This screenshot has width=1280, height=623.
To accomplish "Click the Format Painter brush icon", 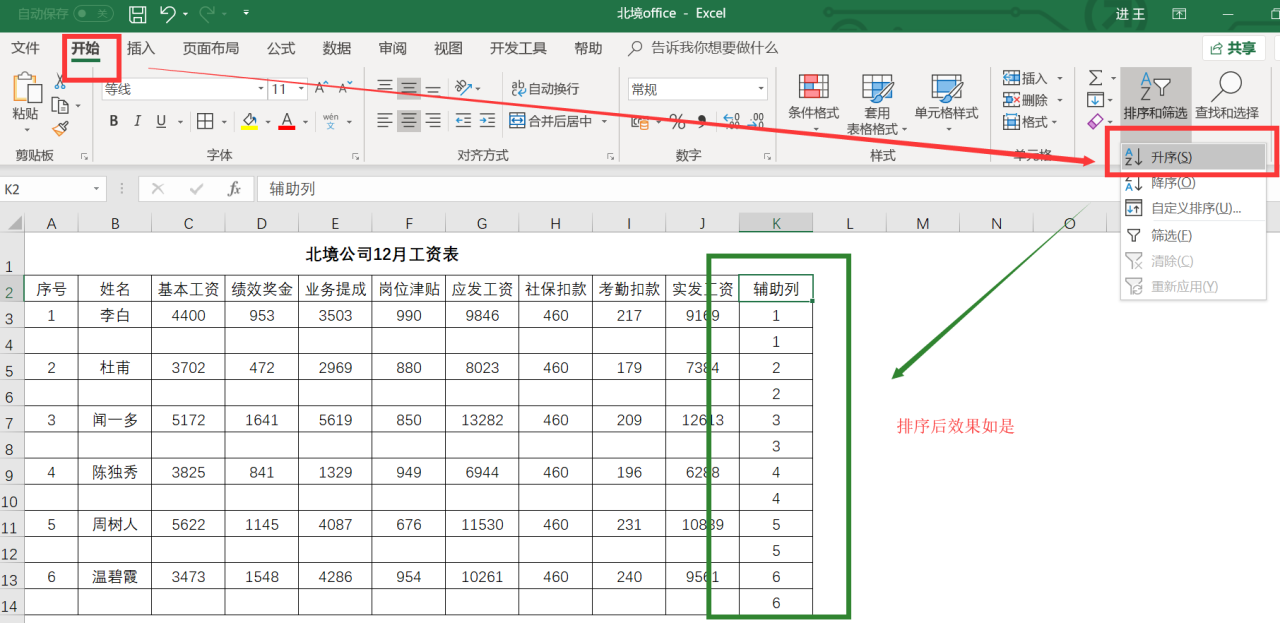I will click(59, 129).
